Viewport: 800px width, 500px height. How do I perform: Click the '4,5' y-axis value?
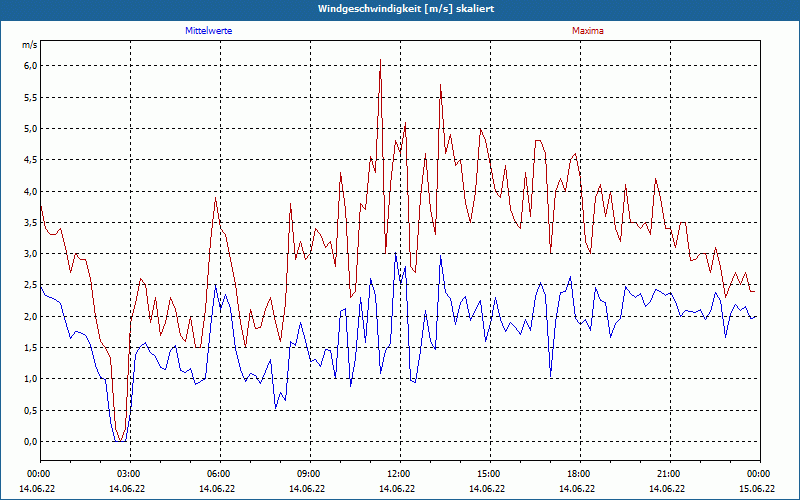(31, 160)
